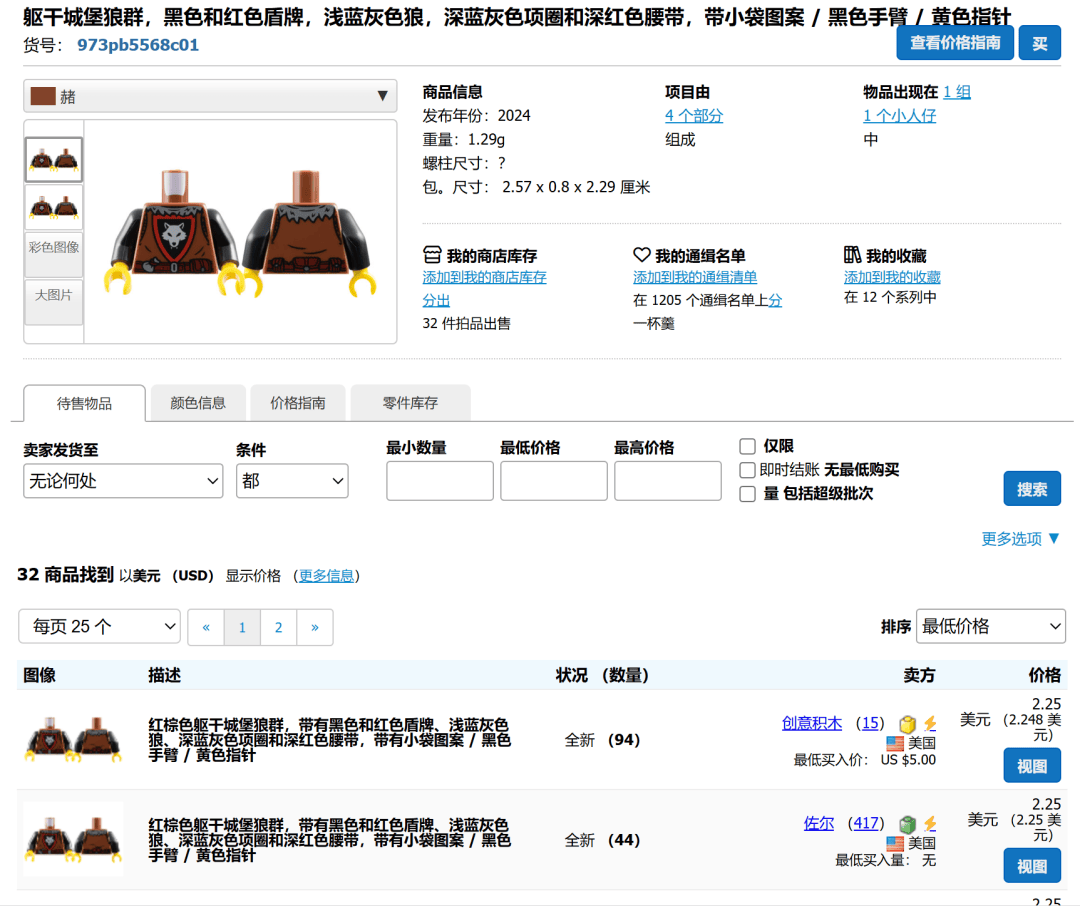The width and height of the screenshot is (1080, 906).
Task: Open the 颜色信息 tab
Action: pos(198,403)
